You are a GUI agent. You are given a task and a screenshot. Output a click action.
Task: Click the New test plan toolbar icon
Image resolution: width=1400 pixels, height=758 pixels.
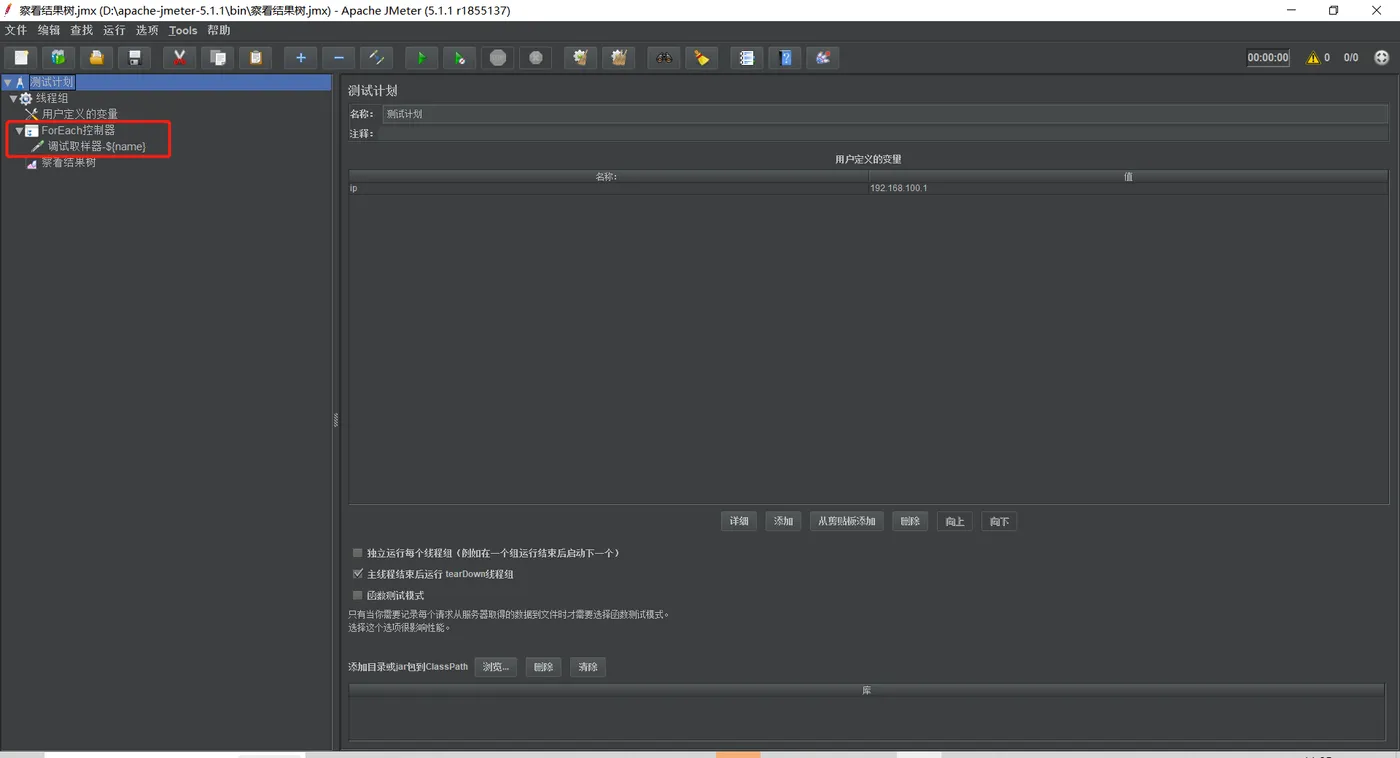click(21, 58)
